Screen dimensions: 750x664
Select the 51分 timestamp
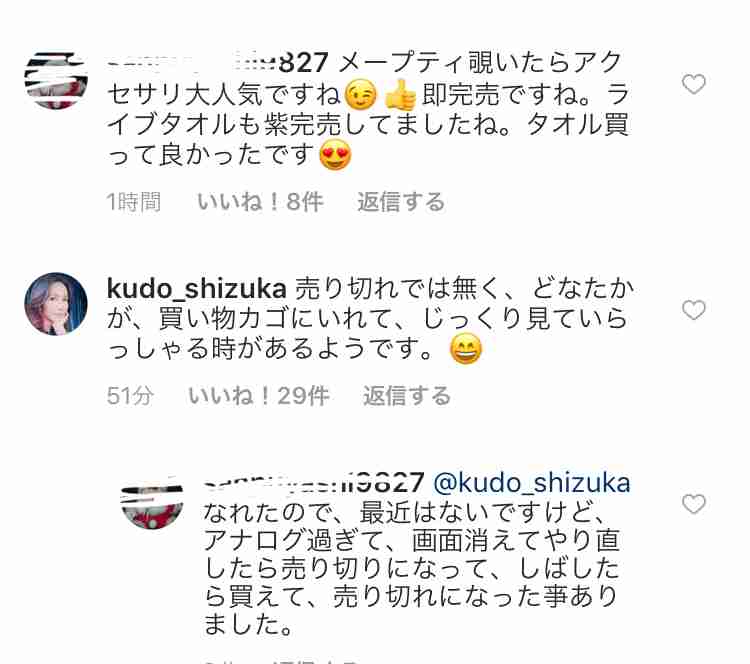click(x=130, y=396)
